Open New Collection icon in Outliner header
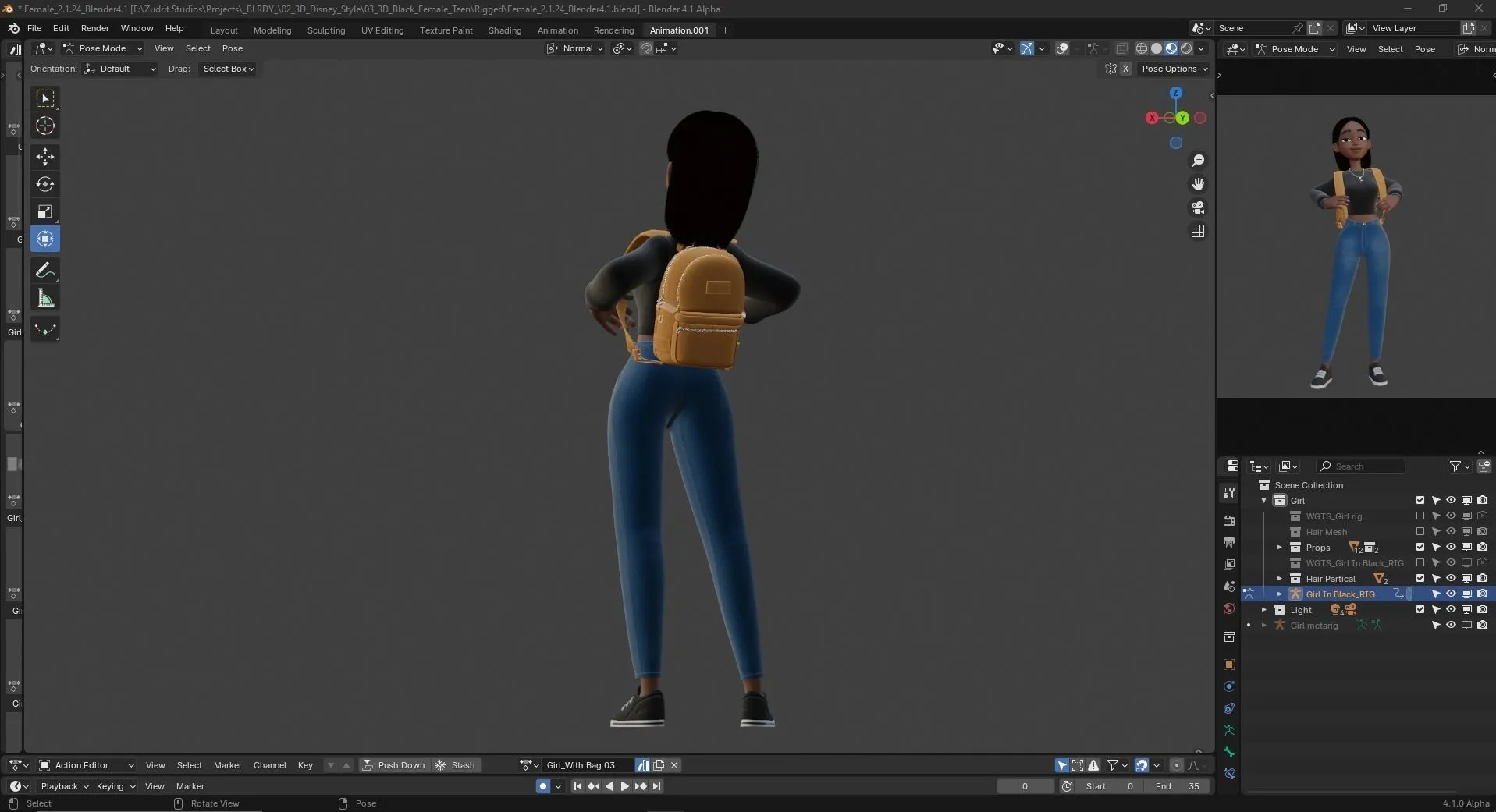The image size is (1496, 812). pyautogui.click(x=1485, y=466)
